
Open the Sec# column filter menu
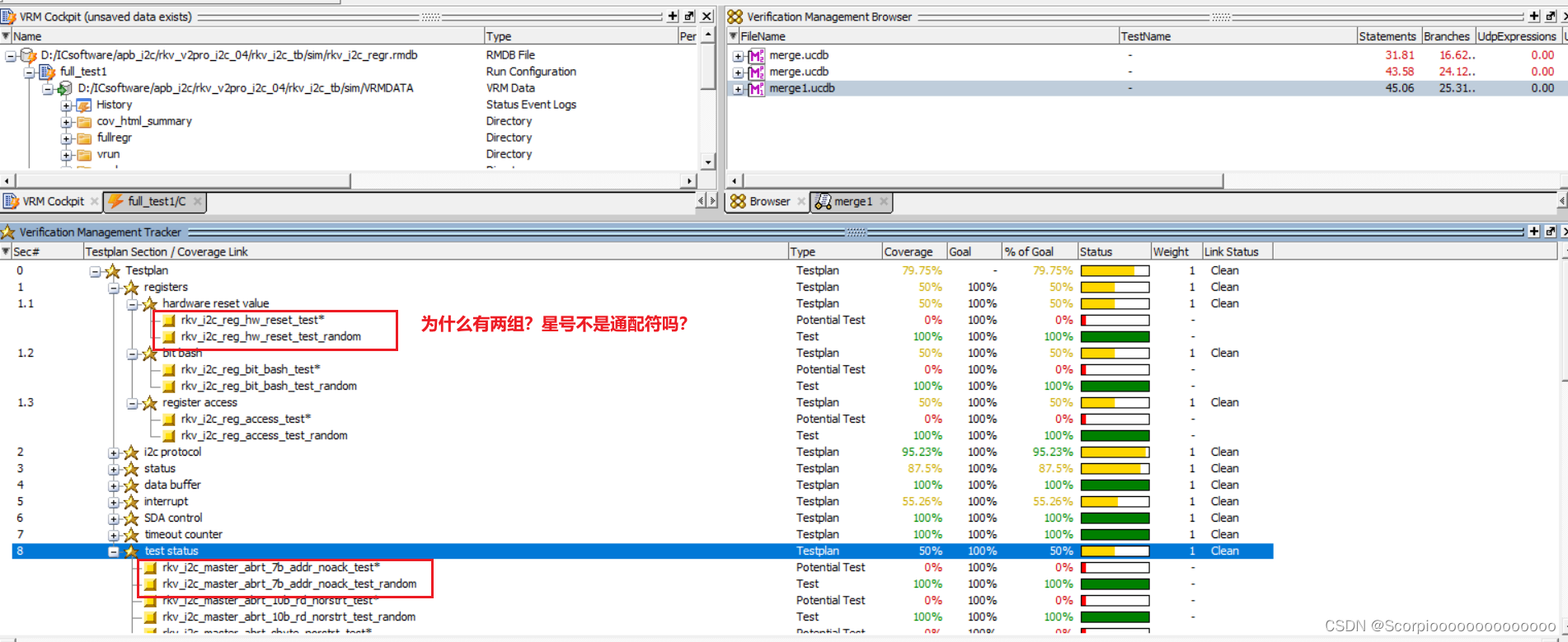[x=6, y=252]
